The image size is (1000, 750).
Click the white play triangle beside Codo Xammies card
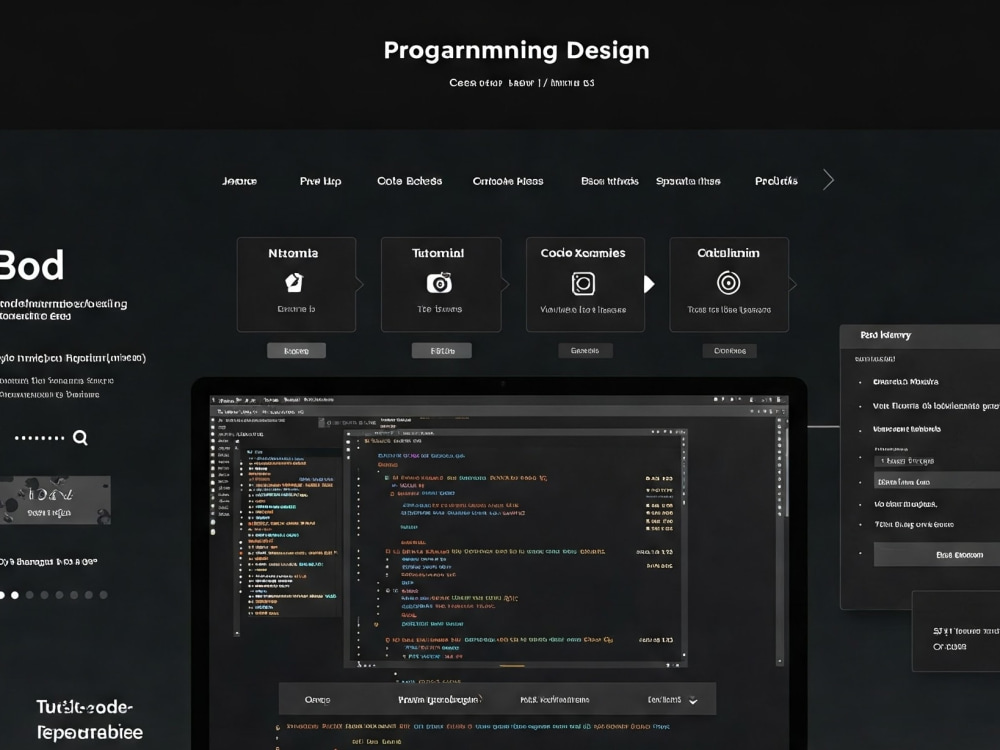pos(649,284)
